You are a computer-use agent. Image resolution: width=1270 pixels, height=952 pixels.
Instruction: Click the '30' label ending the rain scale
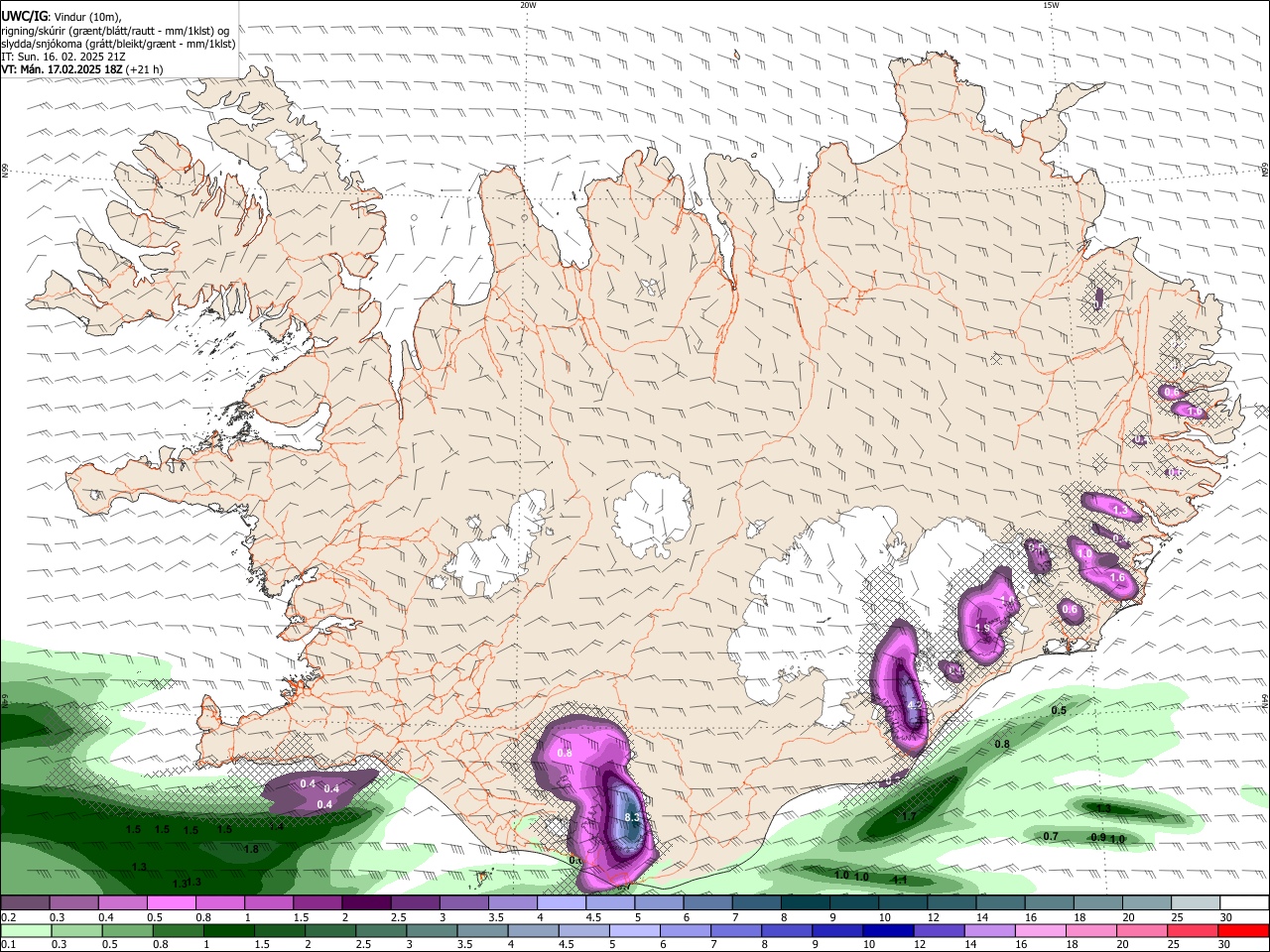tap(1225, 945)
